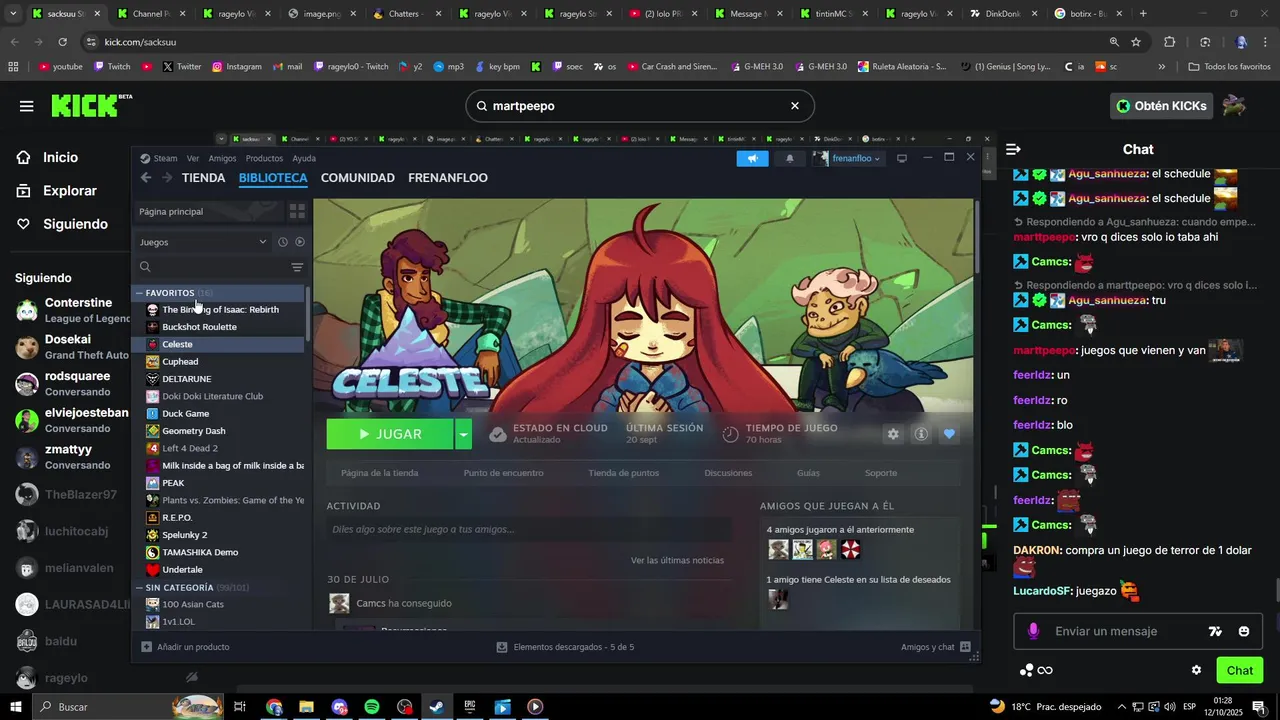
Task: Open Celeste Guías link
Action: coord(808,473)
